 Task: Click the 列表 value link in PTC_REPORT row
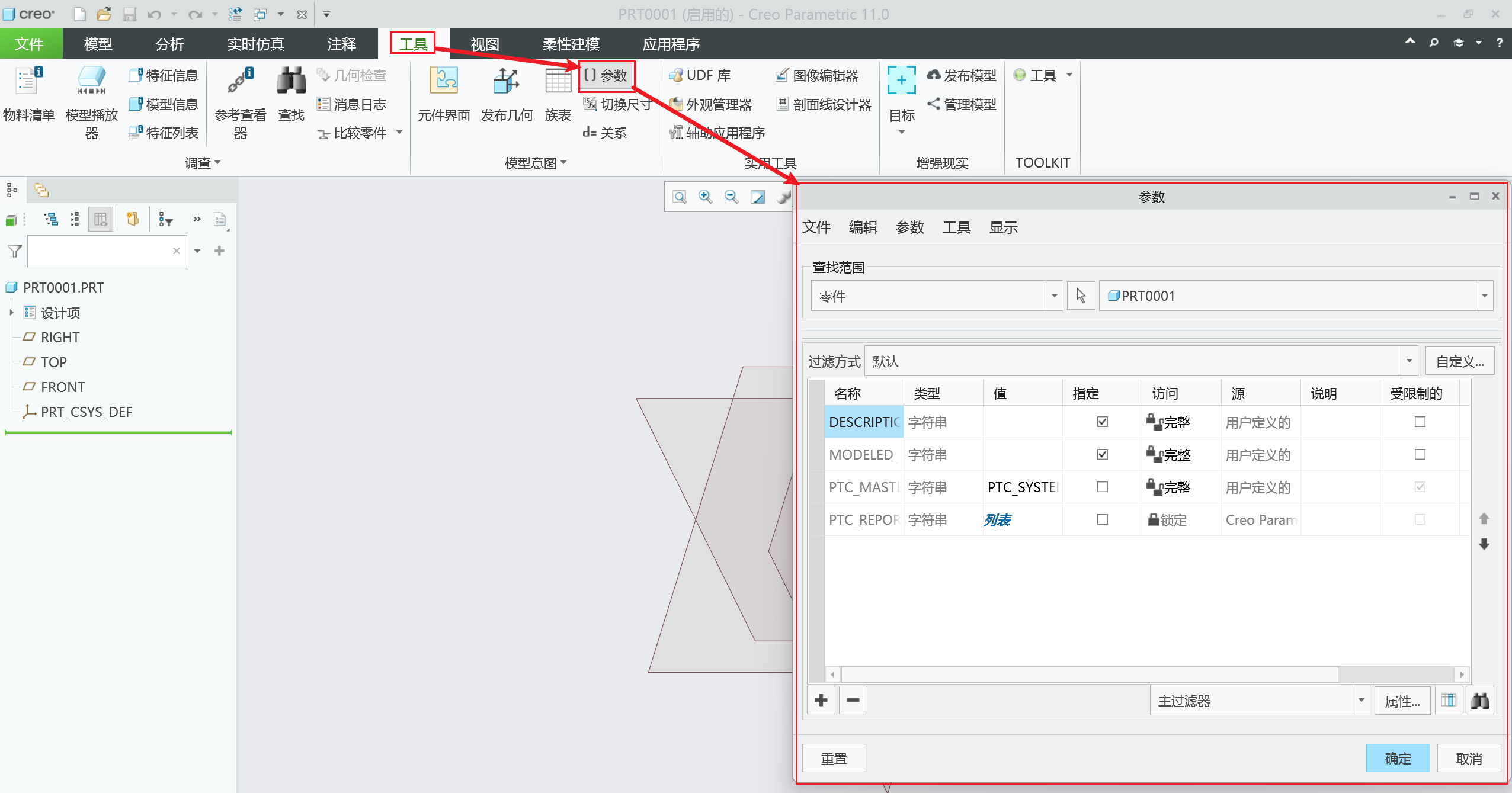998,520
